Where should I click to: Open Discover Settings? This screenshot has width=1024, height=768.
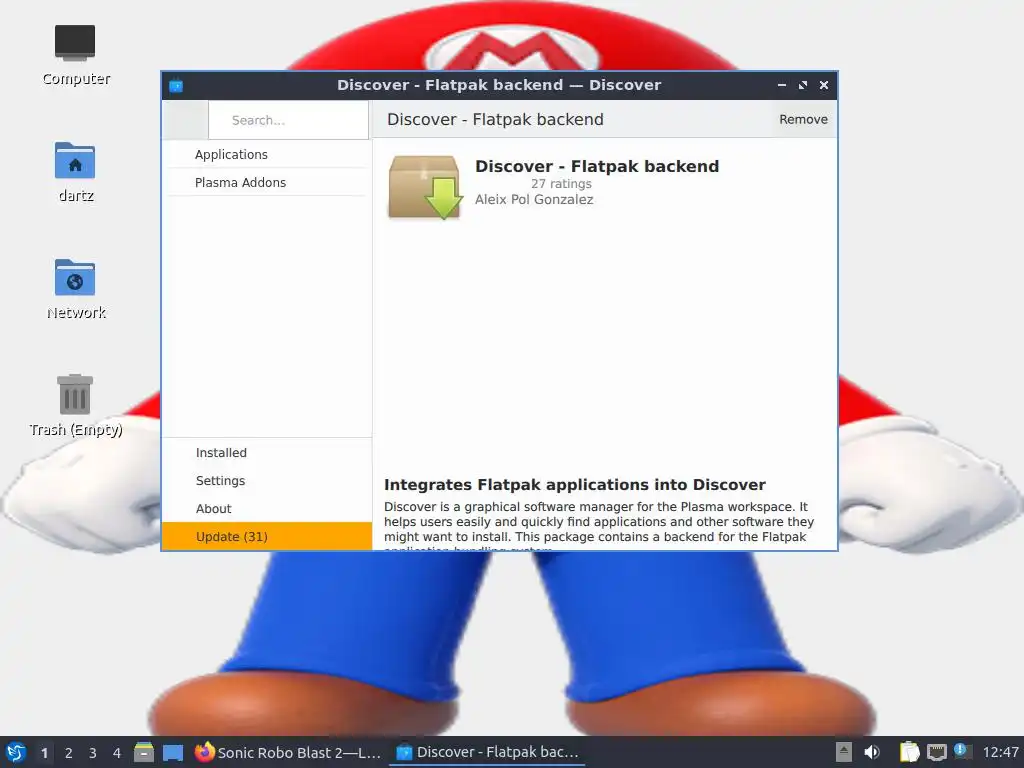pyautogui.click(x=266, y=481)
